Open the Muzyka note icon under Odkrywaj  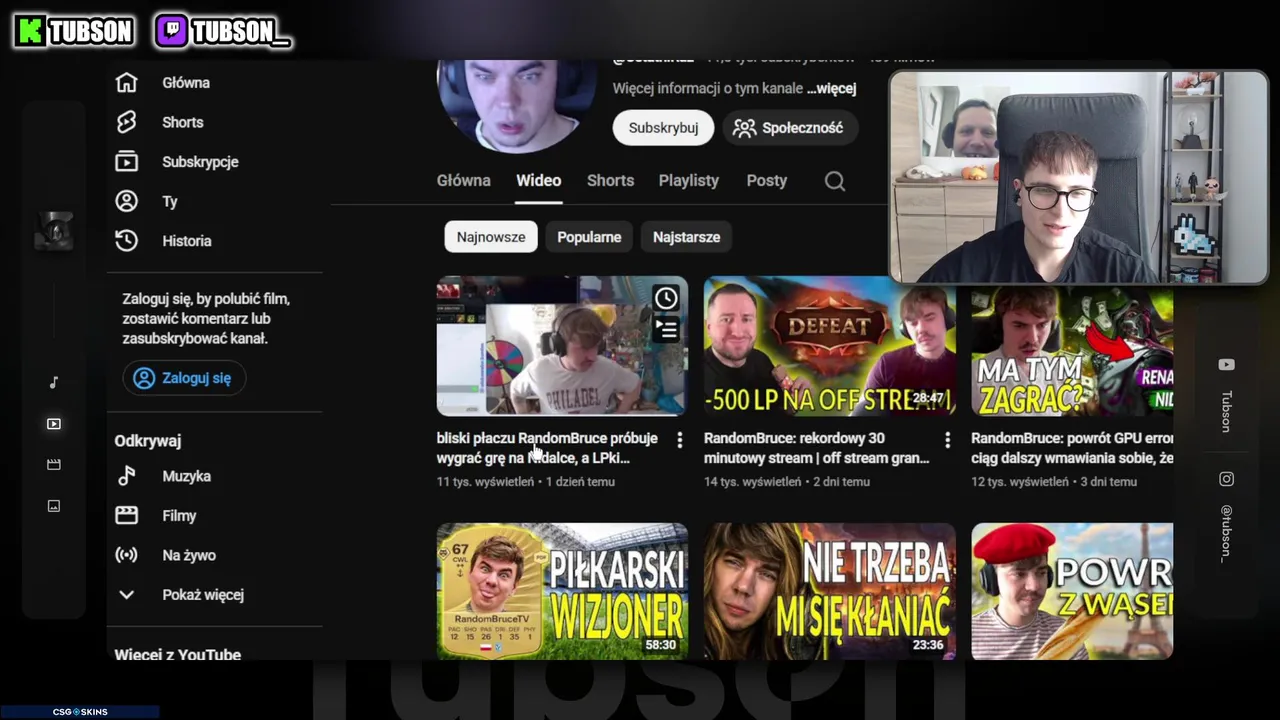126,476
